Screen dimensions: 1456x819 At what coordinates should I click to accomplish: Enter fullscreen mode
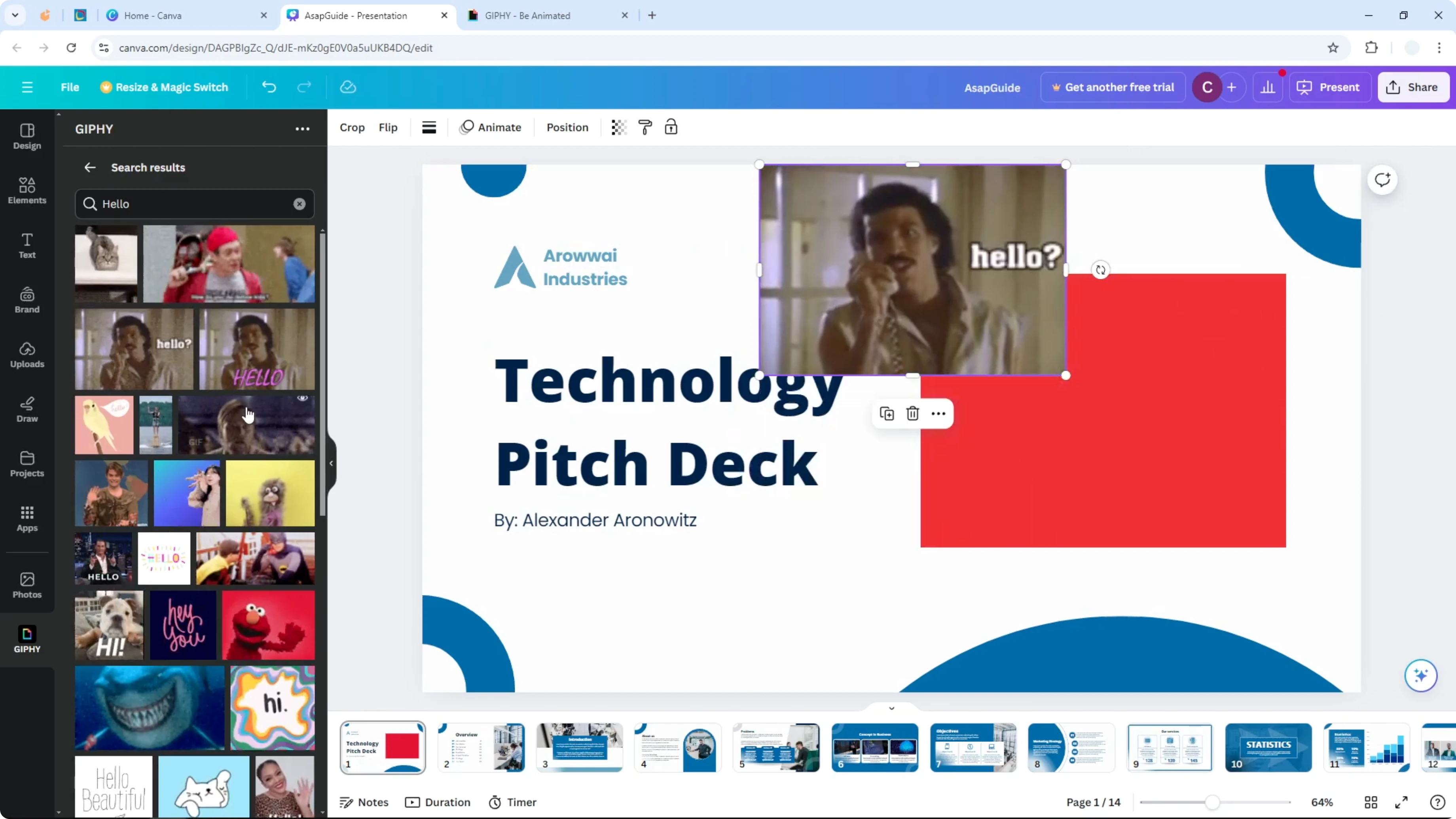(1401, 802)
